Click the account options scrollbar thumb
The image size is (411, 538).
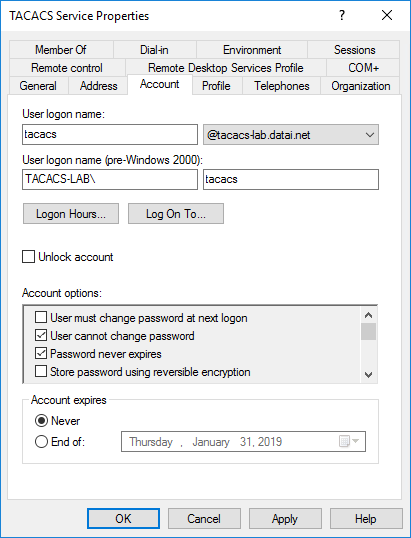pos(368,331)
